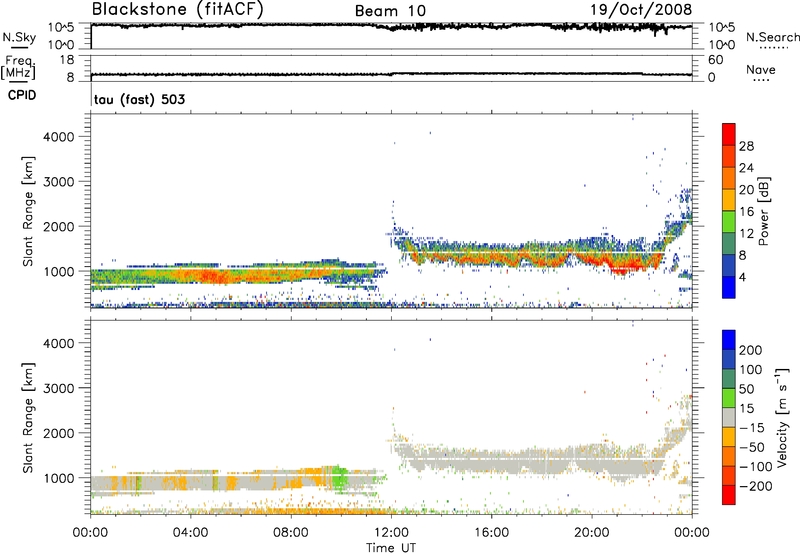This screenshot has height=554, width=800.
Task: Click the '04:00' time axis label
Action: [x=191, y=533]
